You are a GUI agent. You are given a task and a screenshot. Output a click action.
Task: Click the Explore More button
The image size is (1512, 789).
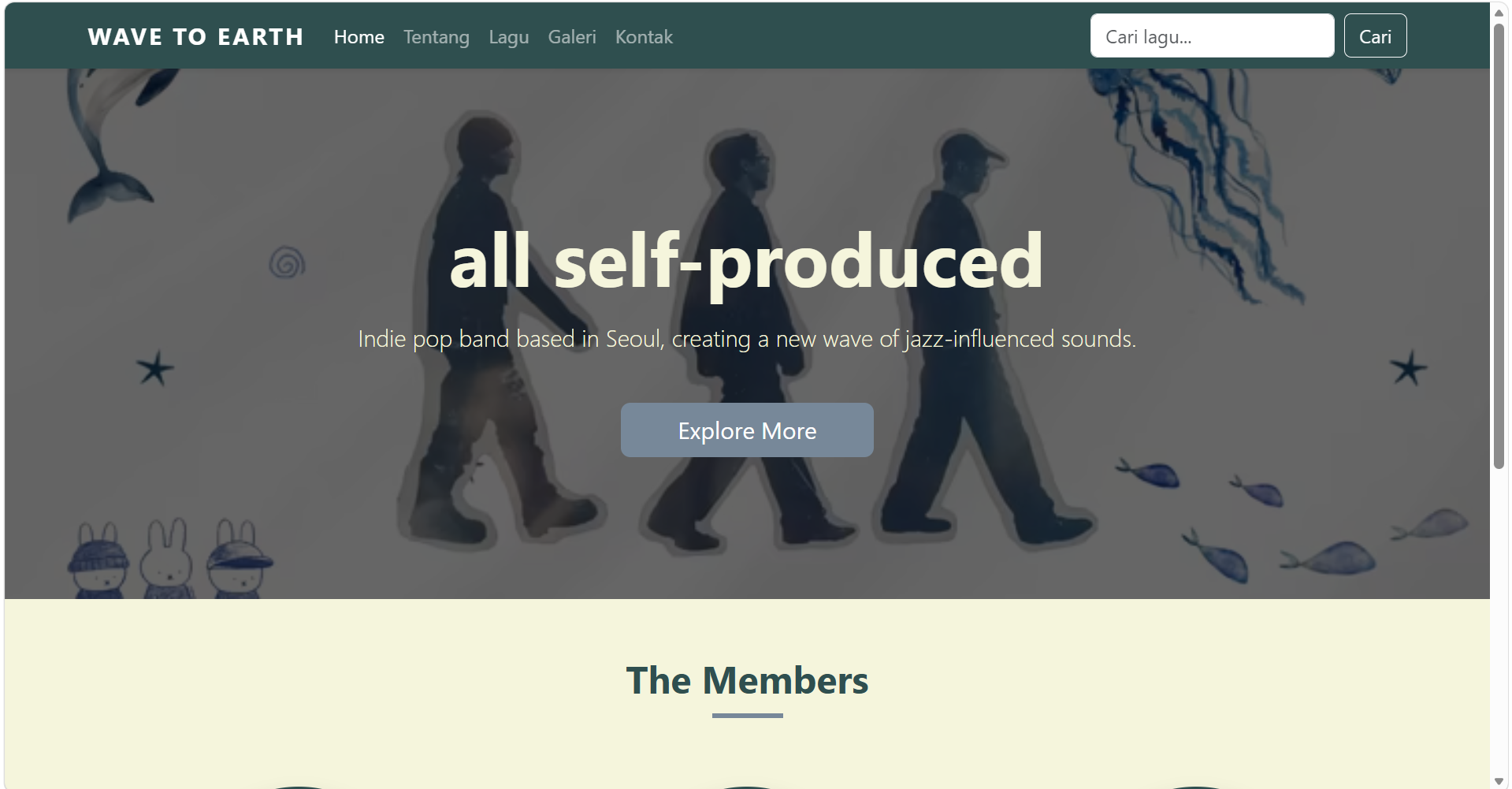(747, 430)
